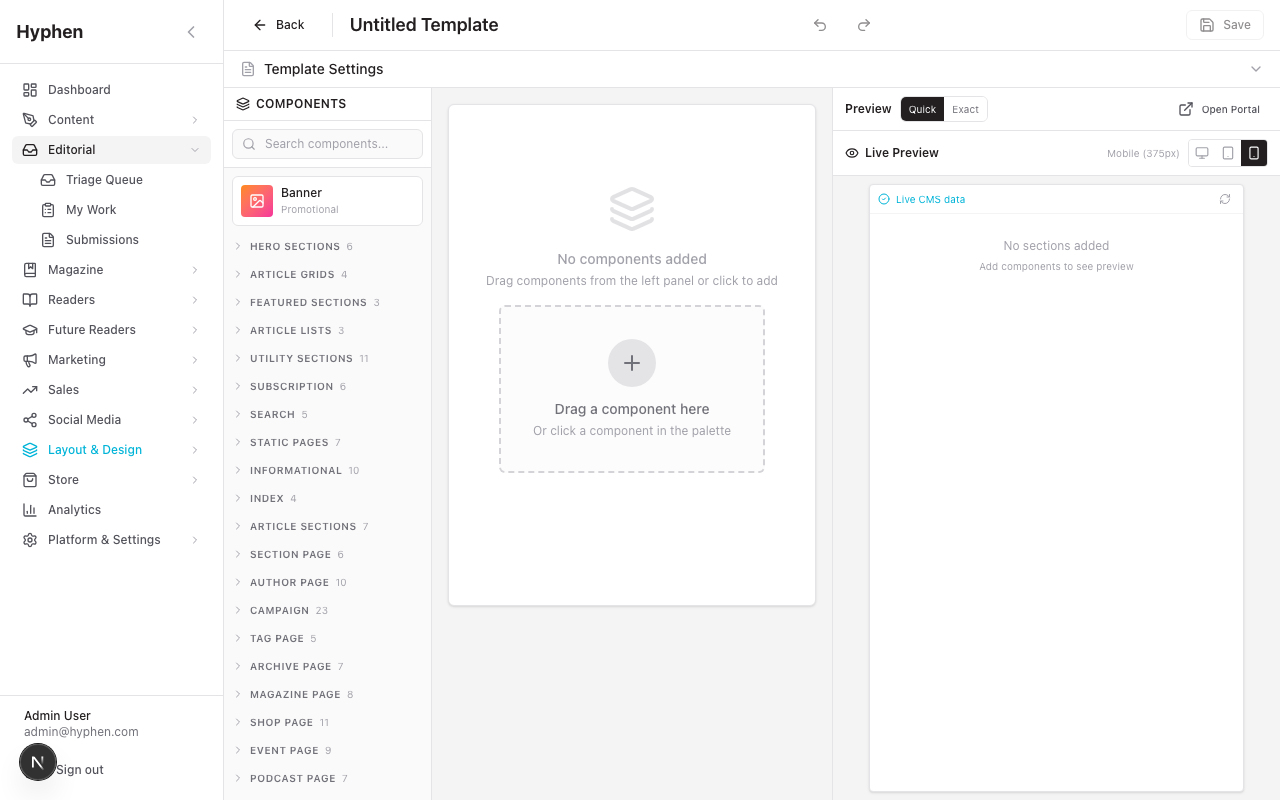Collapse the Template Settings panel chevron
Screen dimensions: 1280x800
1256,69
